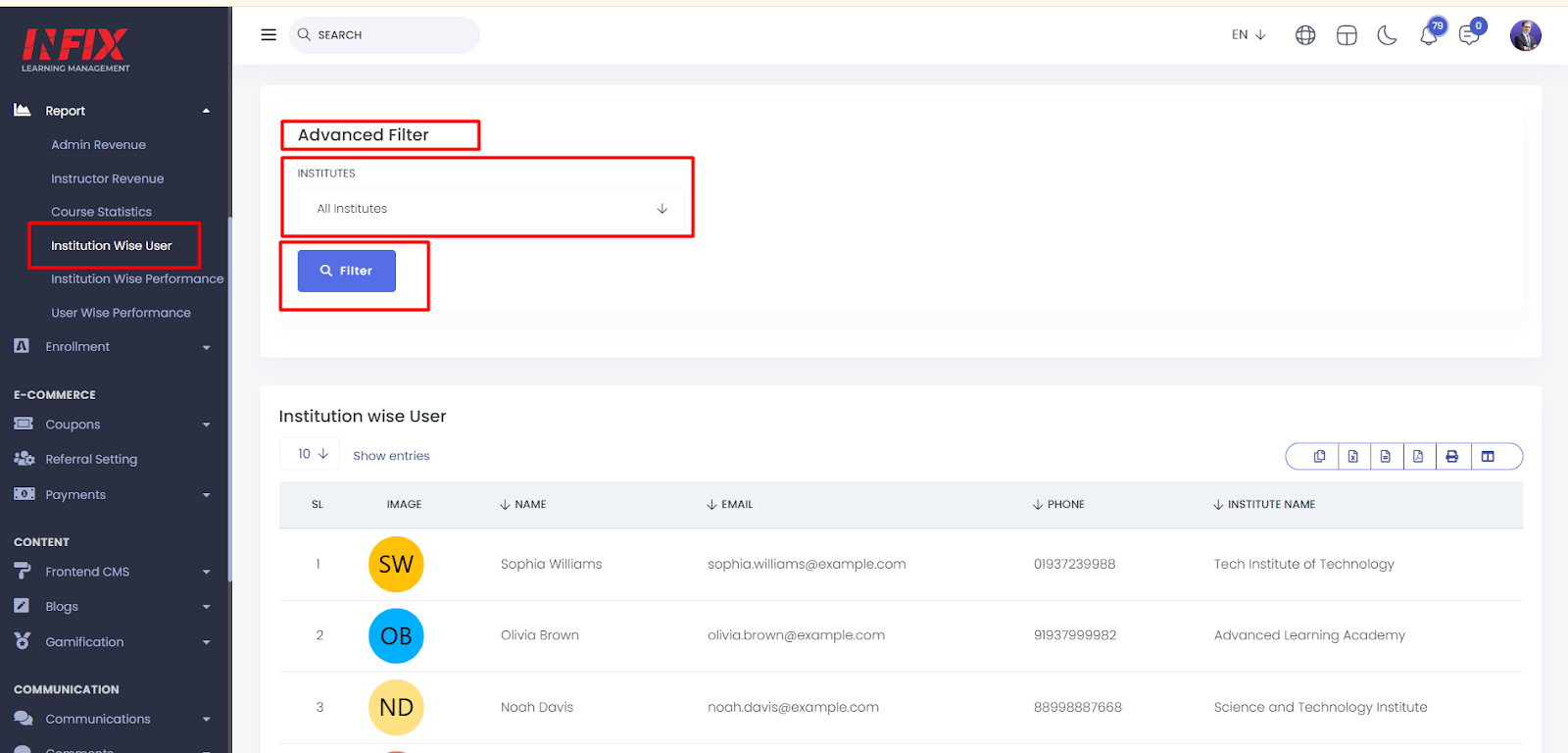The width and height of the screenshot is (1568, 753).
Task: Click Advanced Learning Academy cell
Action: [1309, 635]
